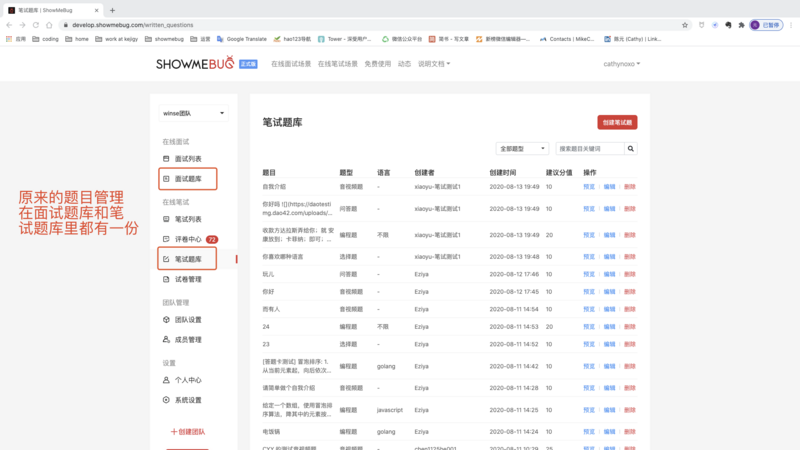Open the hao123导航 bookmark
Viewport: 800px width, 450px height.
tap(292, 39)
